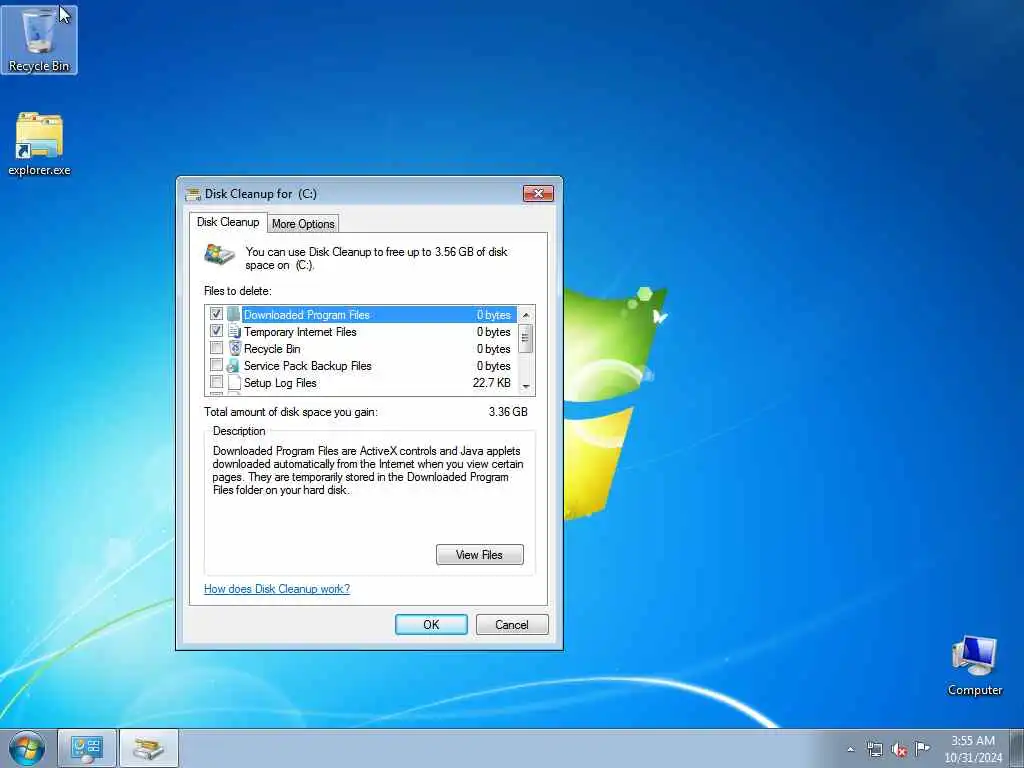
Task: Click the Cancel button
Action: tap(512, 624)
